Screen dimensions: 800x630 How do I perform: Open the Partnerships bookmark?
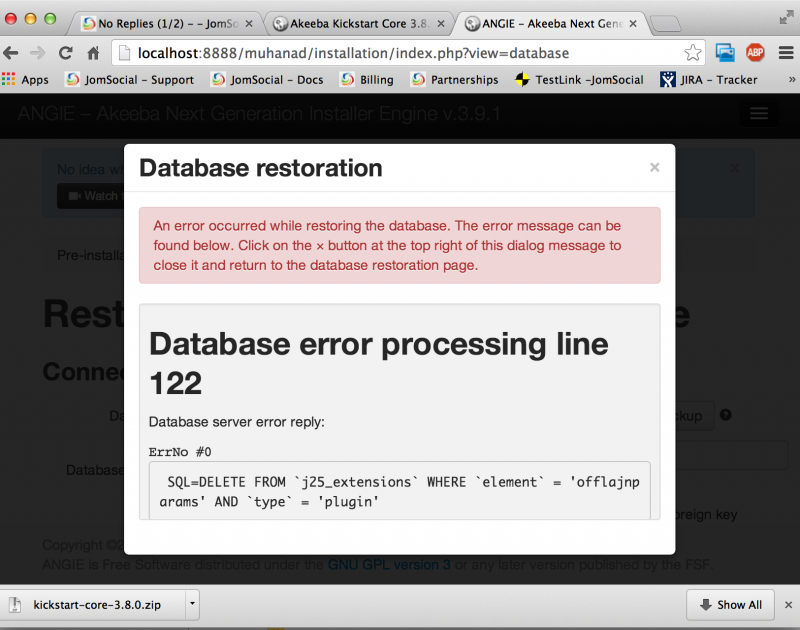[455, 80]
